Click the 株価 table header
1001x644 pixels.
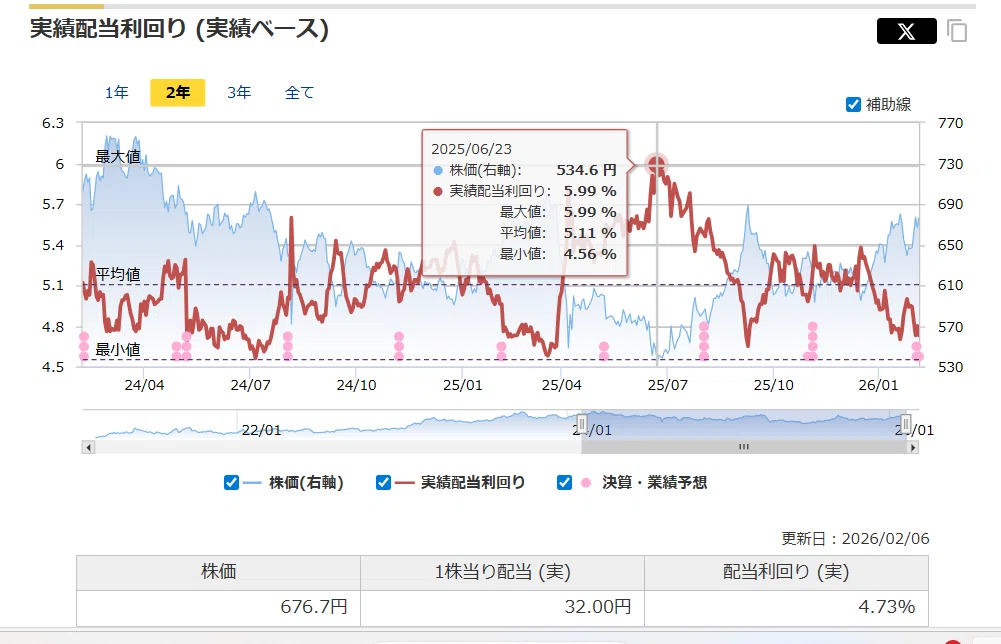pyautogui.click(x=218, y=572)
